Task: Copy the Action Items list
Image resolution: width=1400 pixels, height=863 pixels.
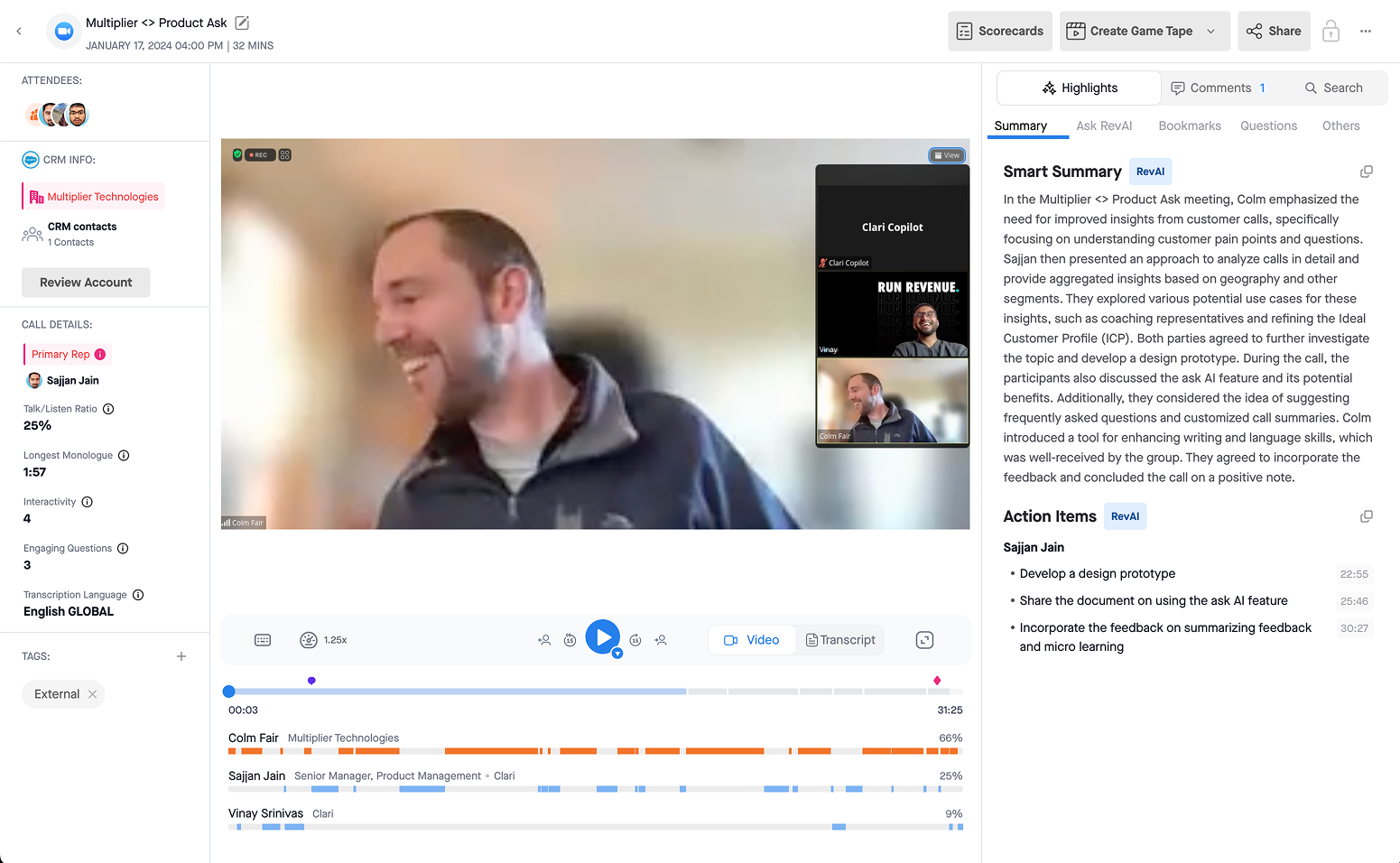Action: 1367,516
